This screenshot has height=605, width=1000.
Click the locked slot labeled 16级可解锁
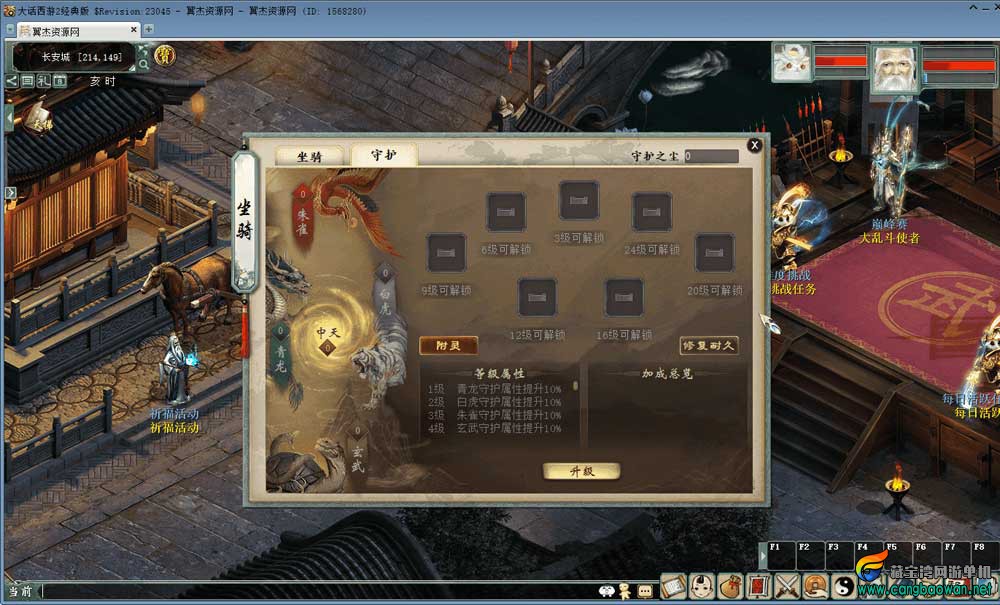pyautogui.click(x=624, y=297)
